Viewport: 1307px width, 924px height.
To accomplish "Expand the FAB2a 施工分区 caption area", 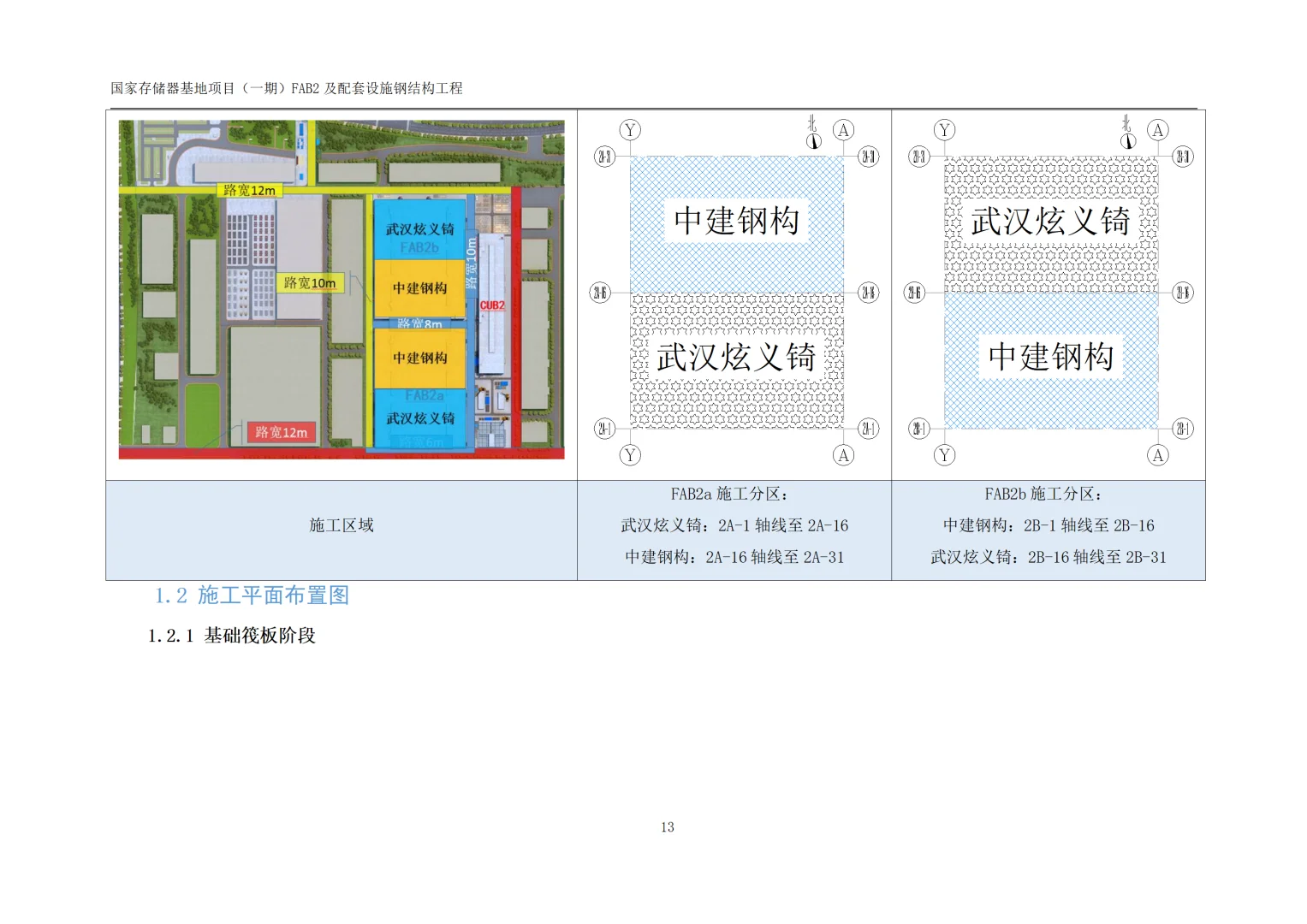I will tap(734, 525).
